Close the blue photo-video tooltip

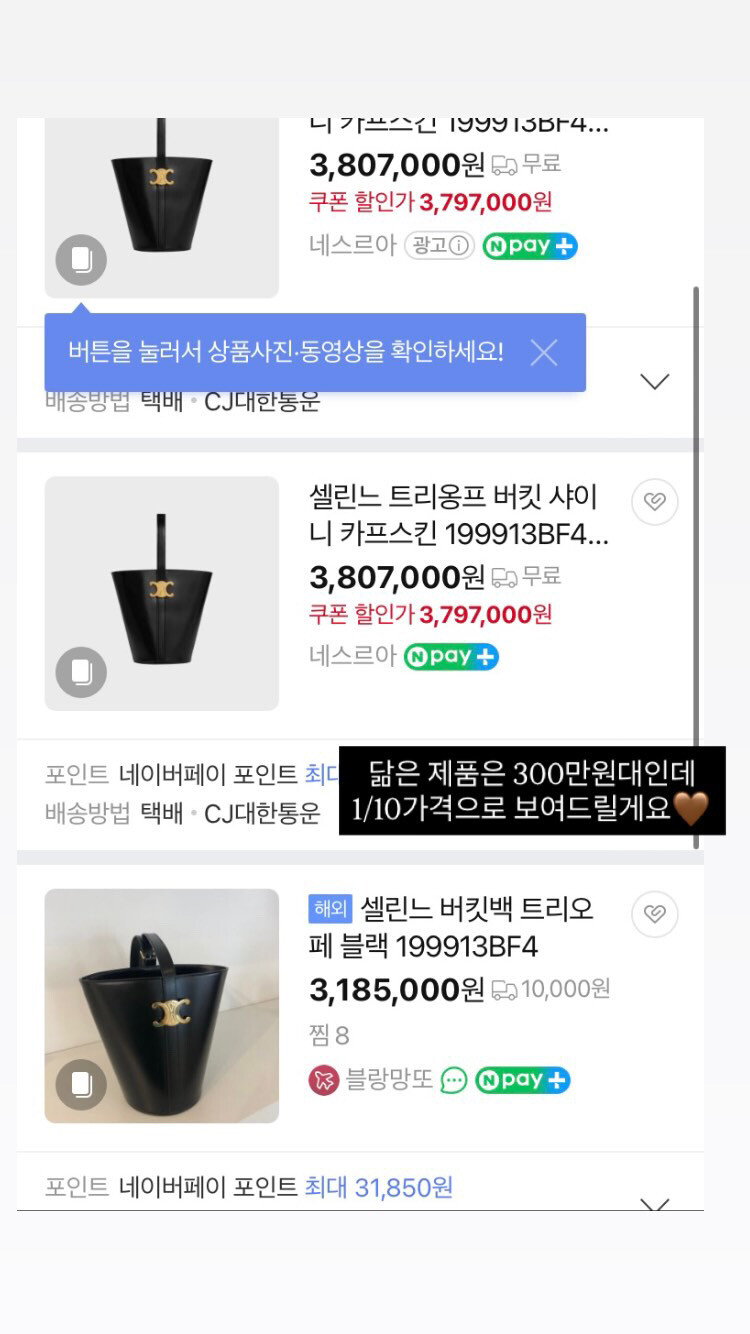[x=544, y=352]
